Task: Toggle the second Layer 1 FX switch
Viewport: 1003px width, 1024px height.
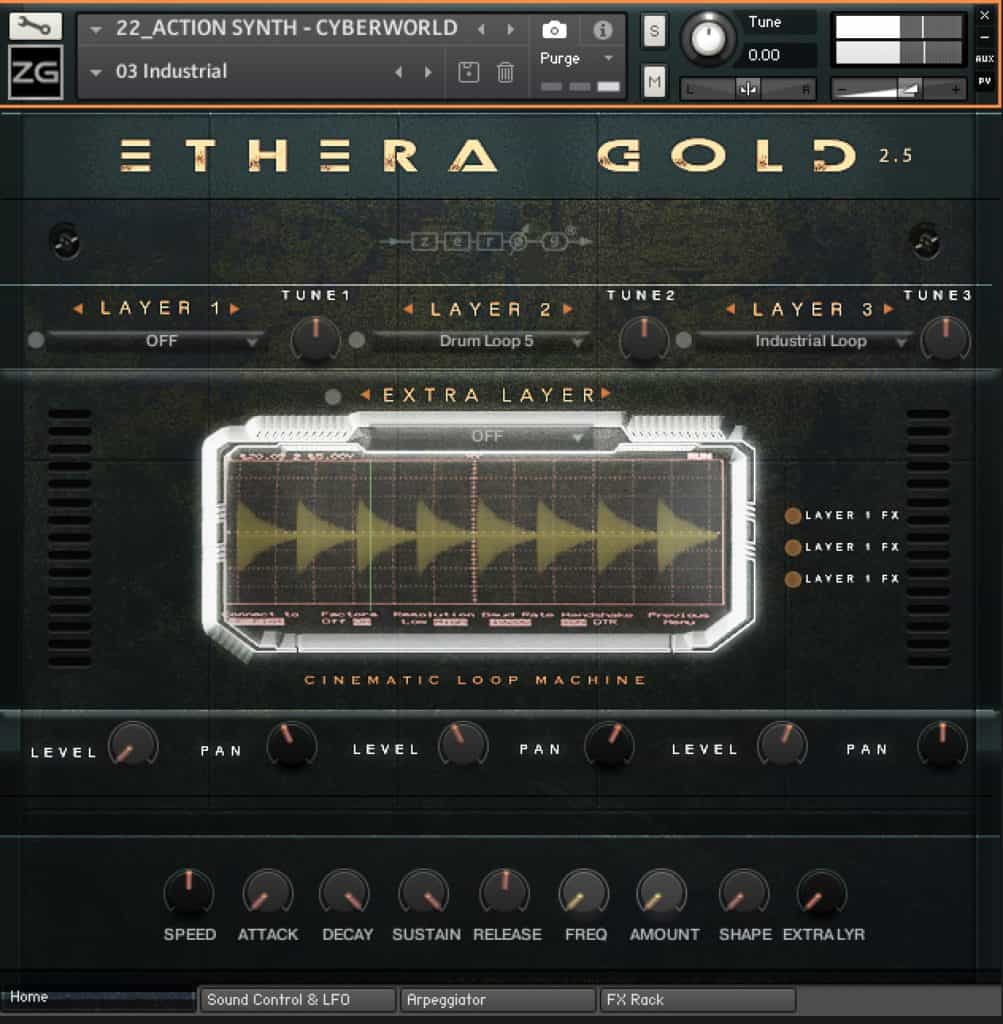Action: coord(793,547)
